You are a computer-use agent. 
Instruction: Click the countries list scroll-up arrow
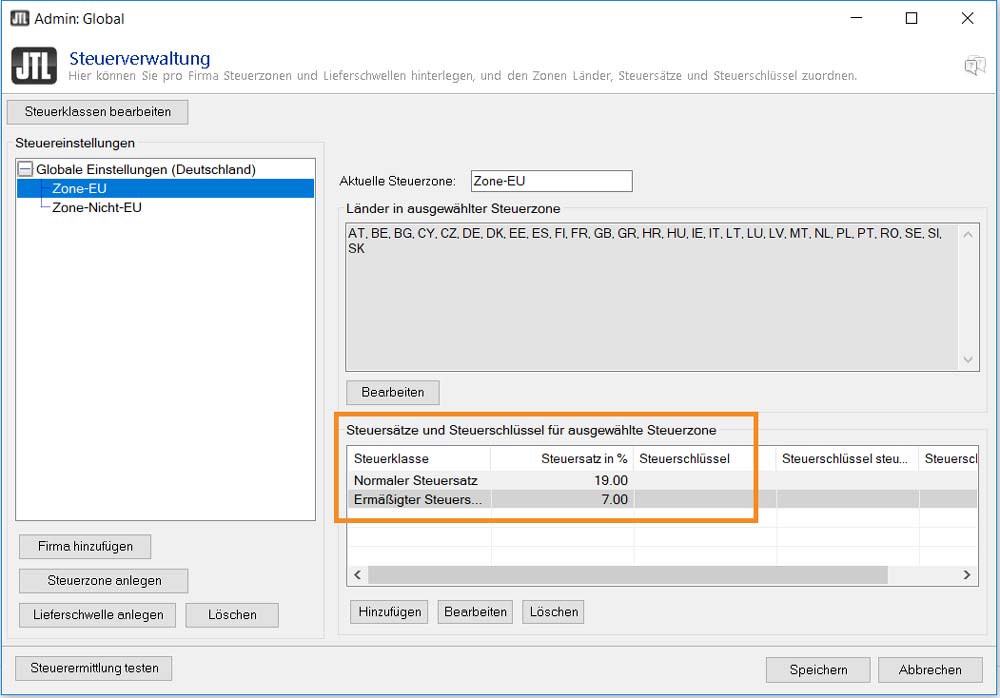click(967, 234)
